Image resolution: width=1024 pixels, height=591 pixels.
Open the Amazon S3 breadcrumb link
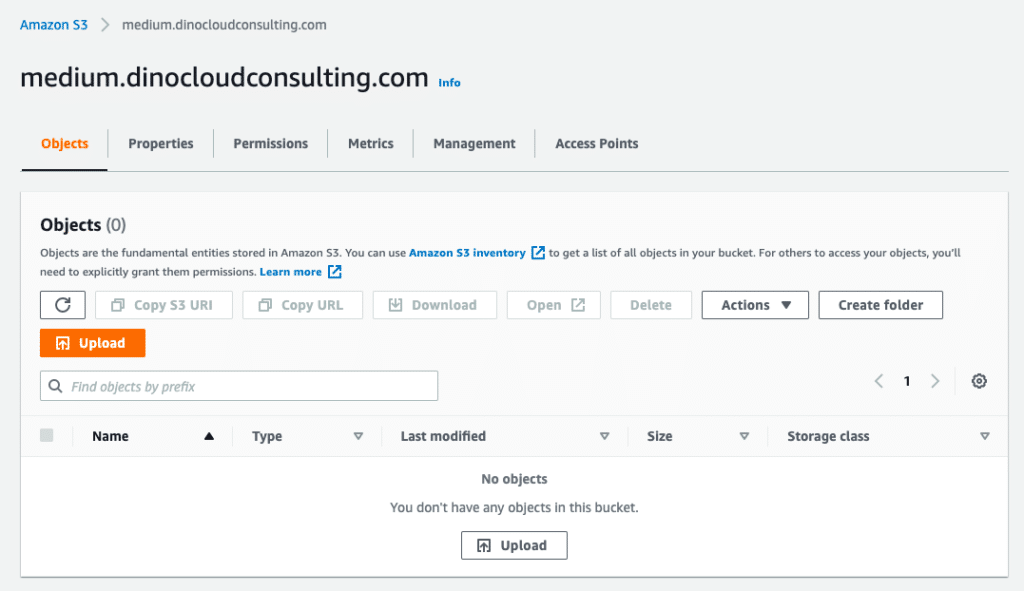tap(54, 24)
